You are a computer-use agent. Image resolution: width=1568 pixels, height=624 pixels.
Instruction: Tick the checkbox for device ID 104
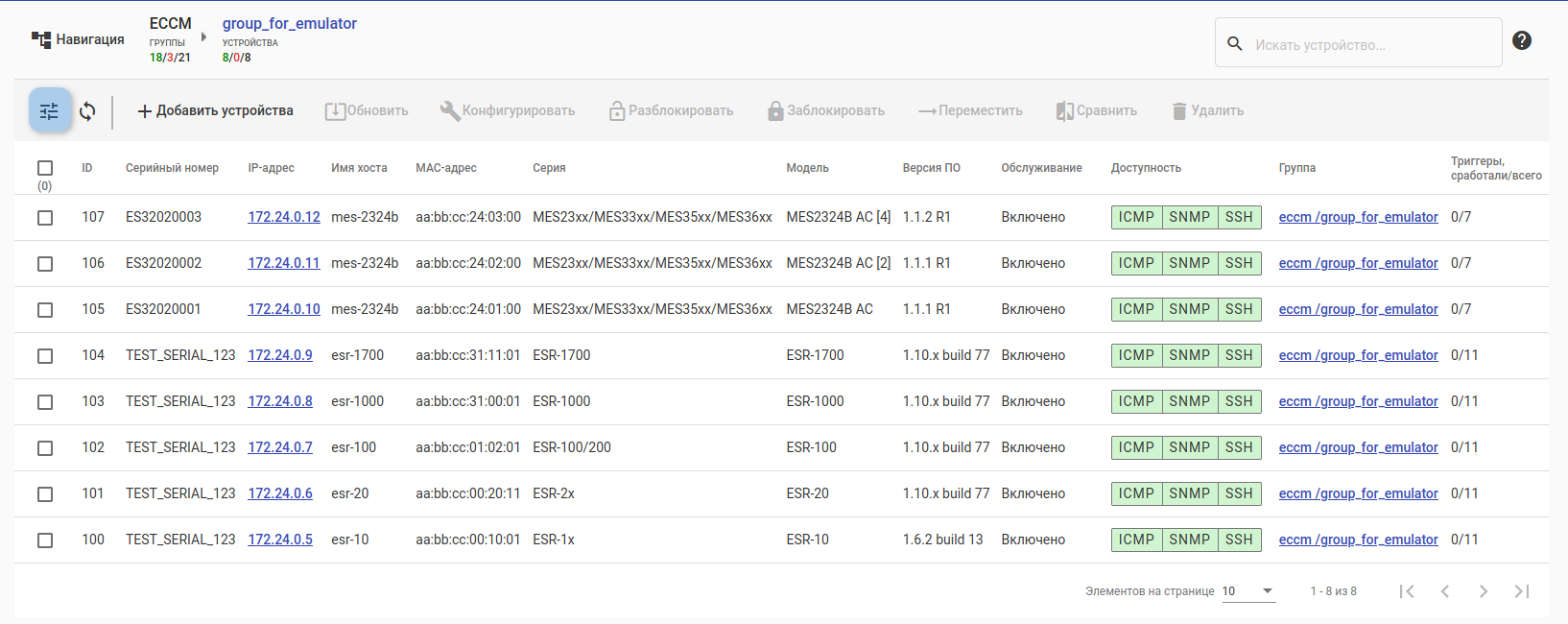click(x=45, y=356)
